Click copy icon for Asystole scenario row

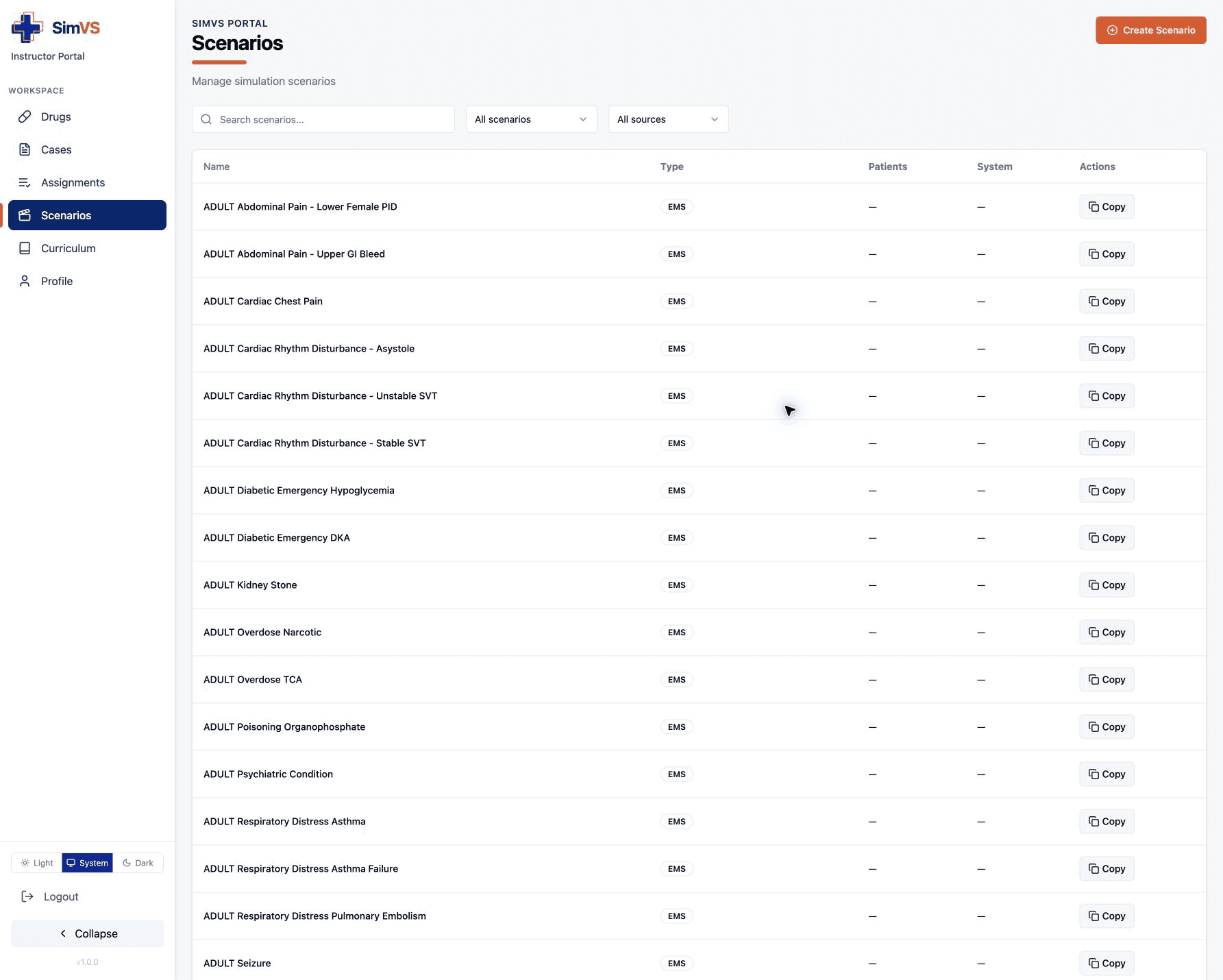click(1094, 349)
